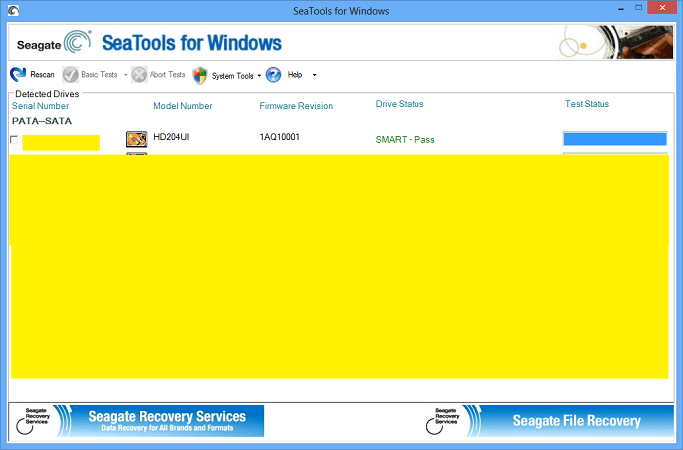This screenshot has height=450, width=683.
Task: Click the HD204UI hard drive icon
Action: coord(136,139)
